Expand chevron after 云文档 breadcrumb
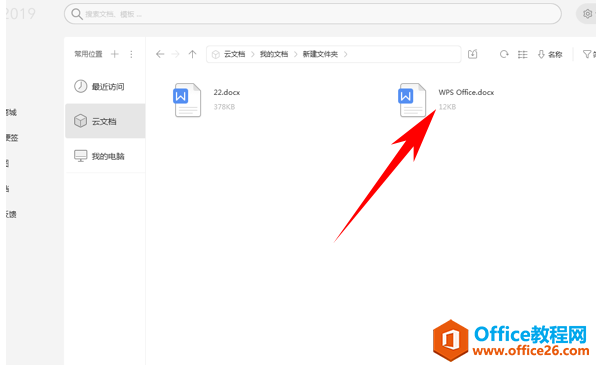The height and width of the screenshot is (368, 596). click(252, 54)
